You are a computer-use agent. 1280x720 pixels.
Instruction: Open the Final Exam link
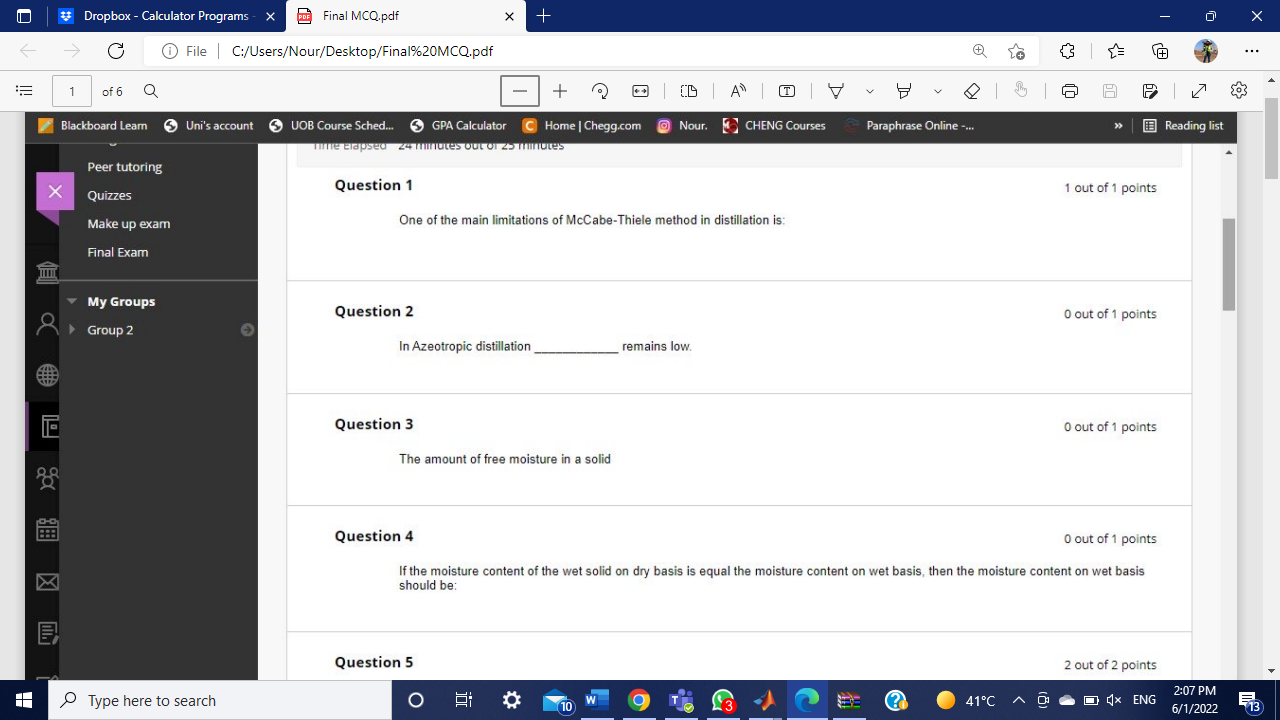[117, 252]
